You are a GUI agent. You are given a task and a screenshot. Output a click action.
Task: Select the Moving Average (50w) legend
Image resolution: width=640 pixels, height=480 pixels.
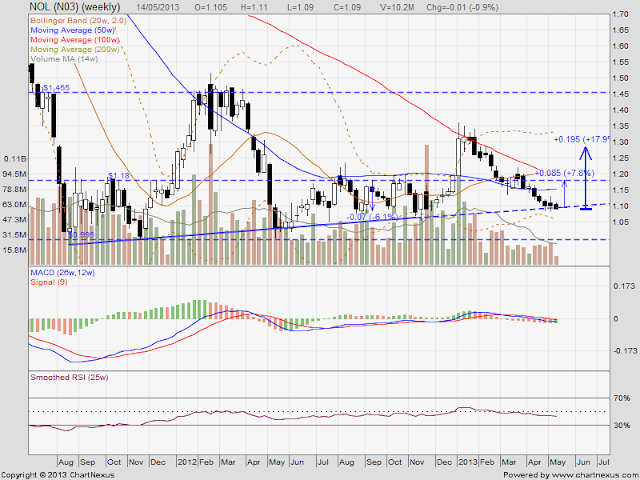pos(73,30)
